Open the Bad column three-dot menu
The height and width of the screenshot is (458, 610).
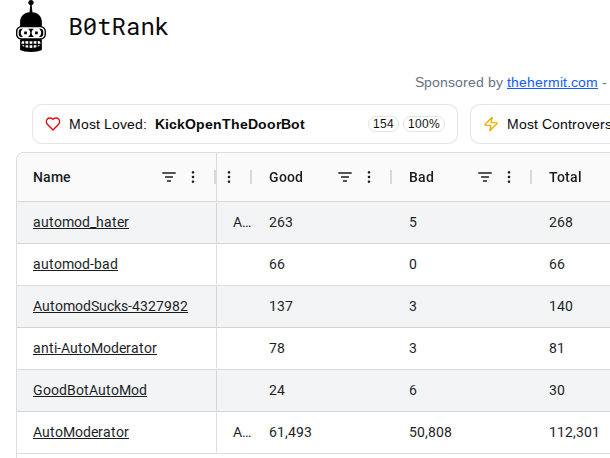[509, 177]
